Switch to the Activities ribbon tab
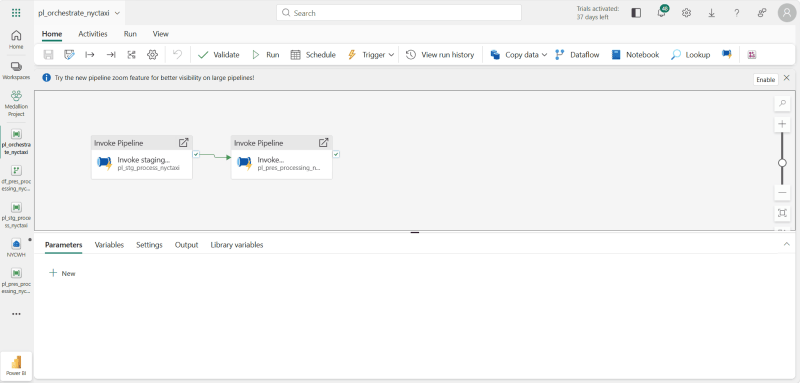This screenshot has width=800, height=383. [93, 34]
